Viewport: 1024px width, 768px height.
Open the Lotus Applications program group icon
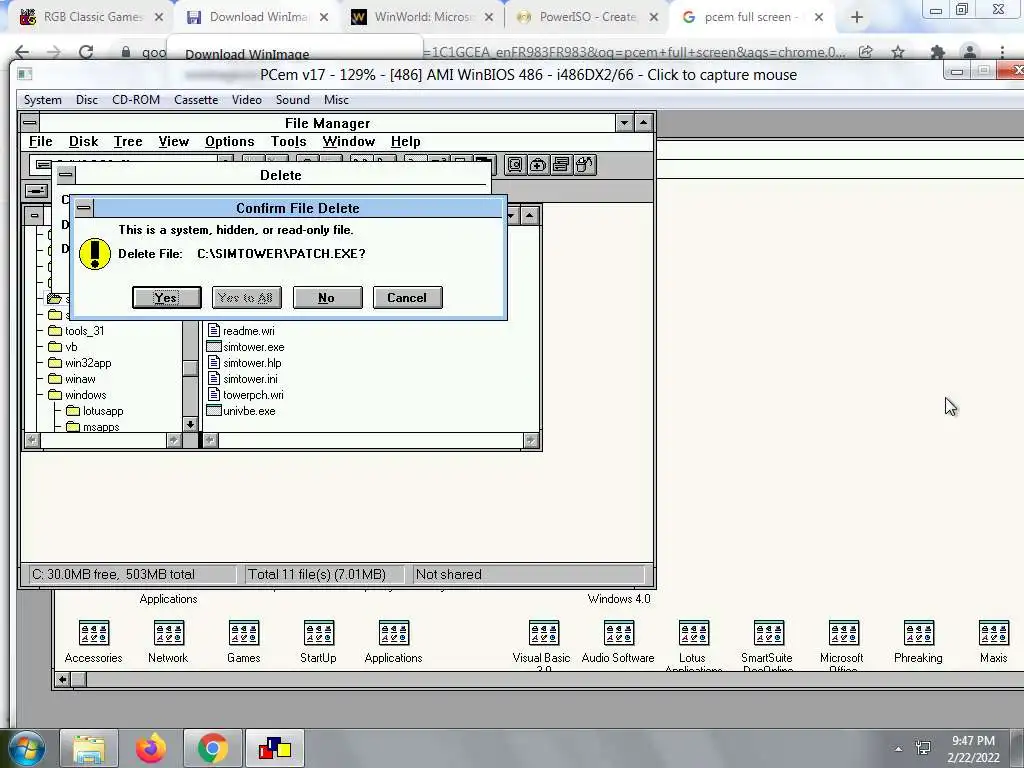pos(694,645)
